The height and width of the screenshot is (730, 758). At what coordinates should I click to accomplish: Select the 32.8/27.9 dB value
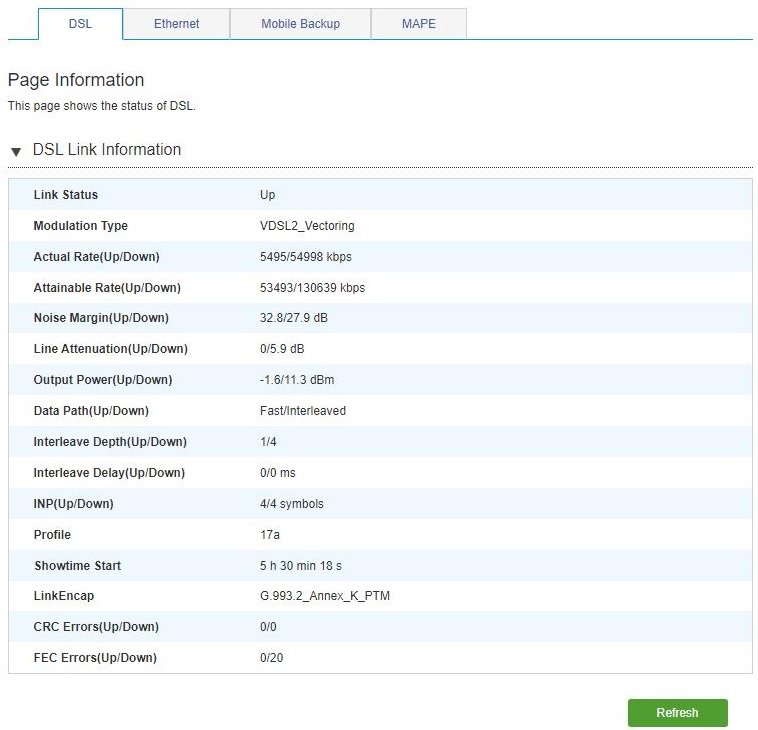(x=294, y=318)
